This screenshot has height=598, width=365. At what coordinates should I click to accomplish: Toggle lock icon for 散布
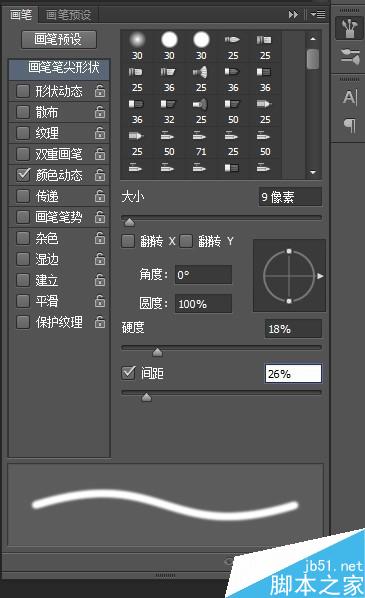point(100,112)
